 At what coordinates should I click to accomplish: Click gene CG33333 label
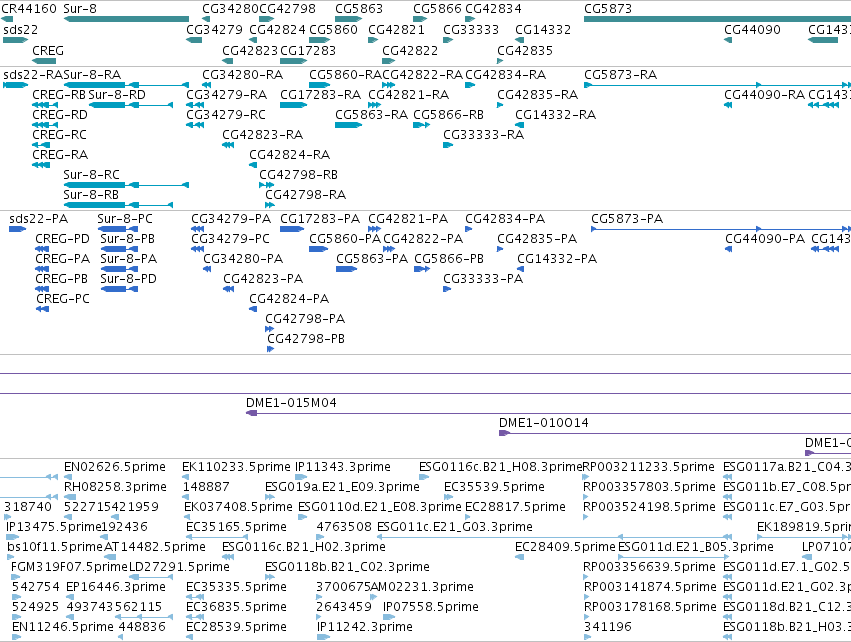pyautogui.click(x=471, y=29)
